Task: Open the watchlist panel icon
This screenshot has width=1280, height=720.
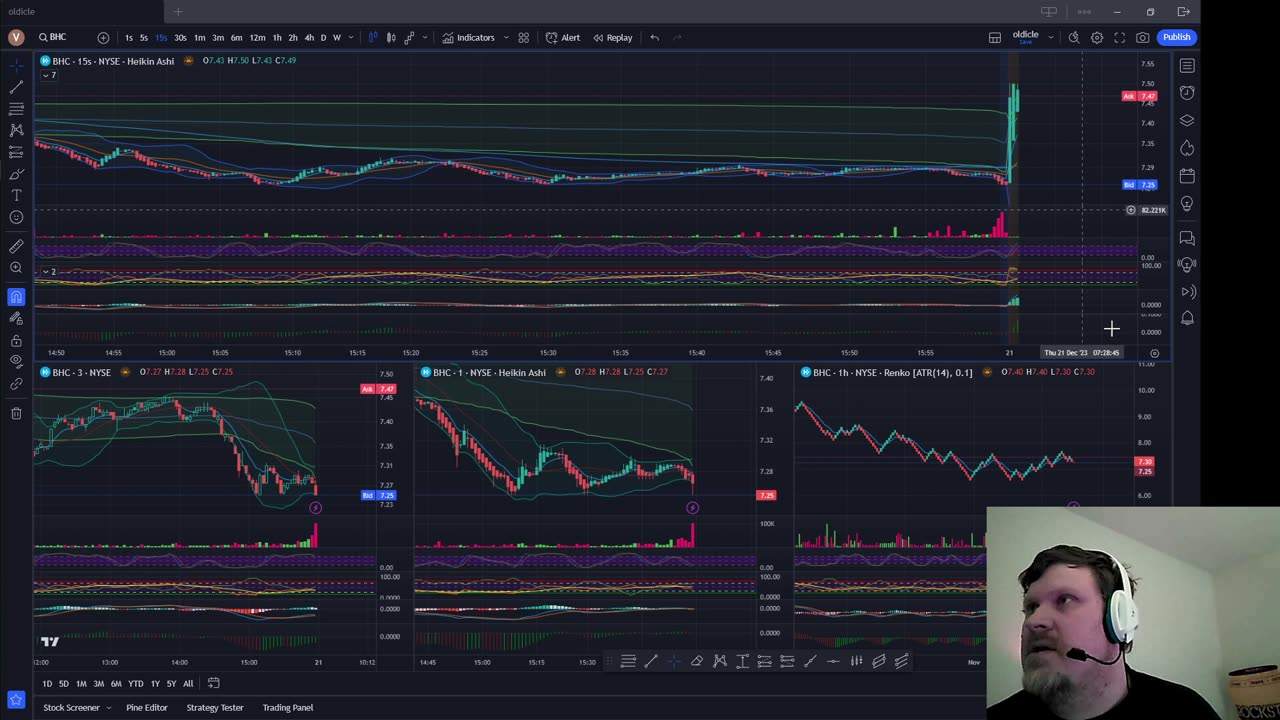Action: click(x=1187, y=66)
